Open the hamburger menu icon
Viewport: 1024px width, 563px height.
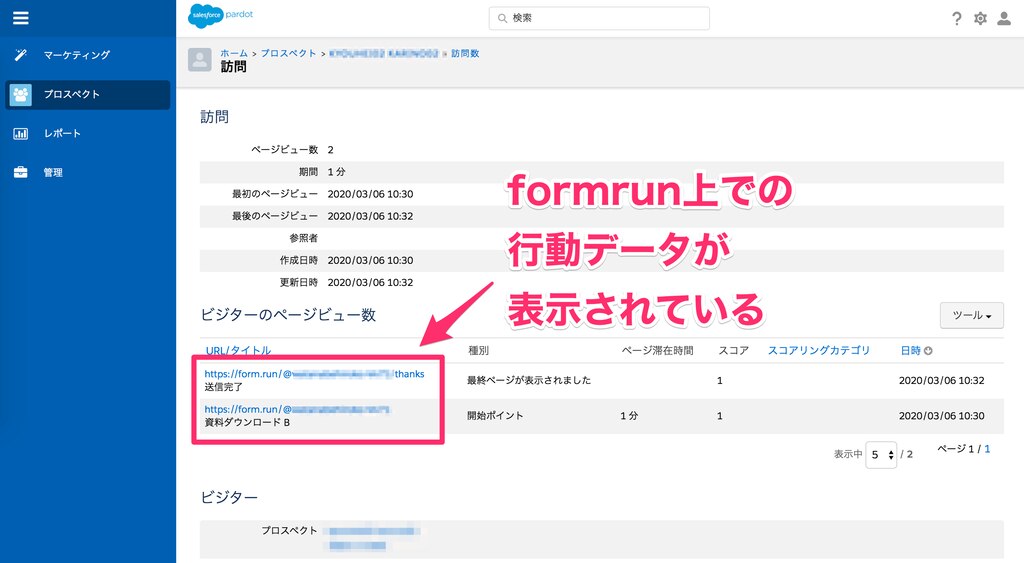point(21,18)
